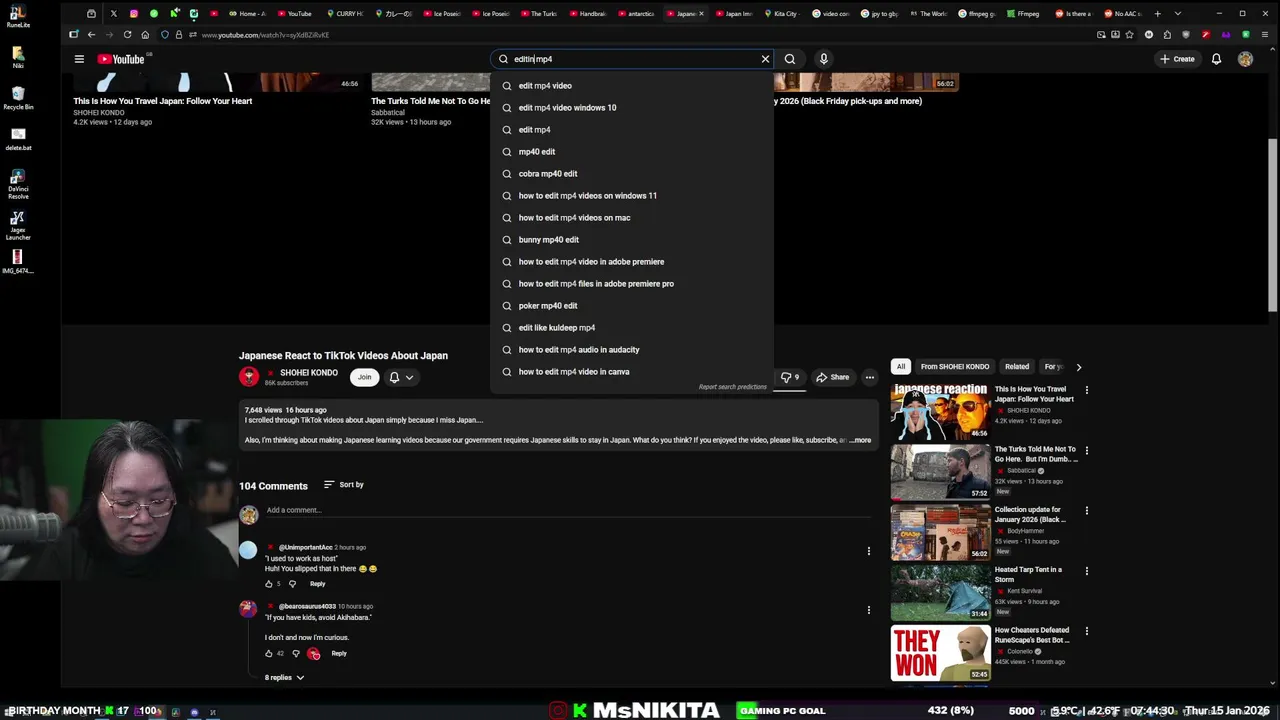Click inside the YouTube search field
This screenshot has height=720, width=1280.
tap(632, 59)
